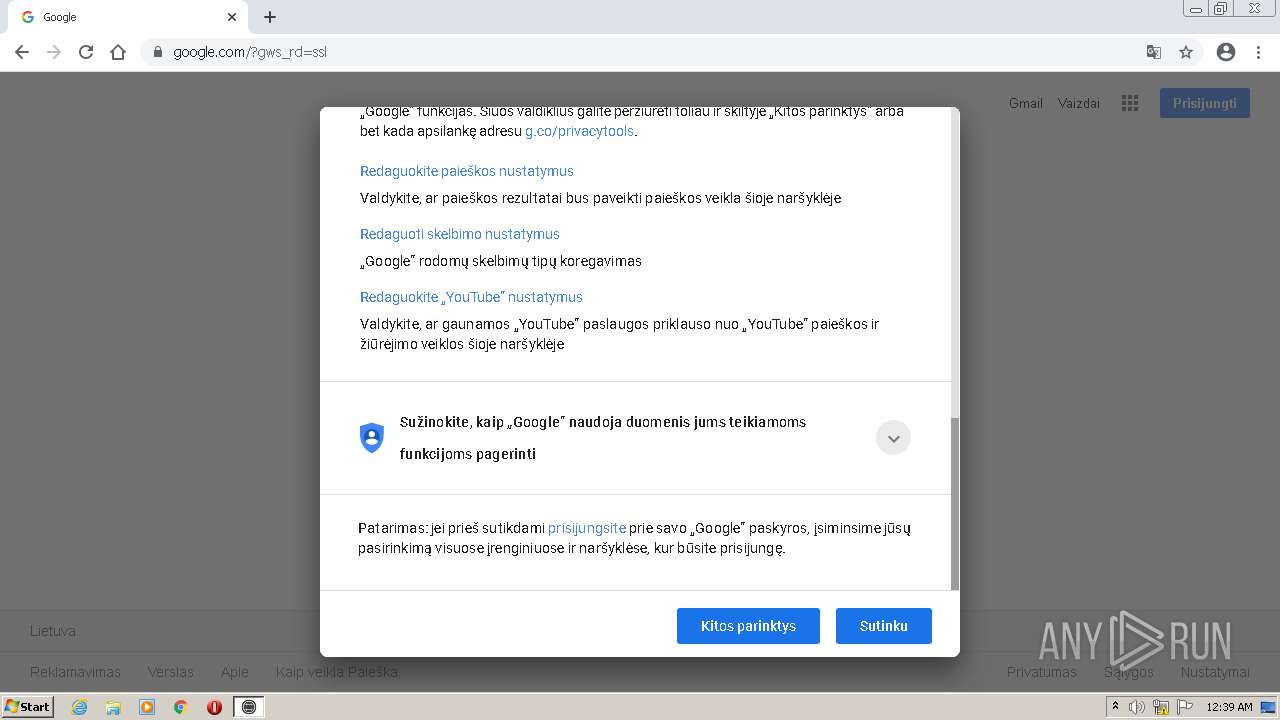Open the Reklamavimas footer link

pos(75,672)
